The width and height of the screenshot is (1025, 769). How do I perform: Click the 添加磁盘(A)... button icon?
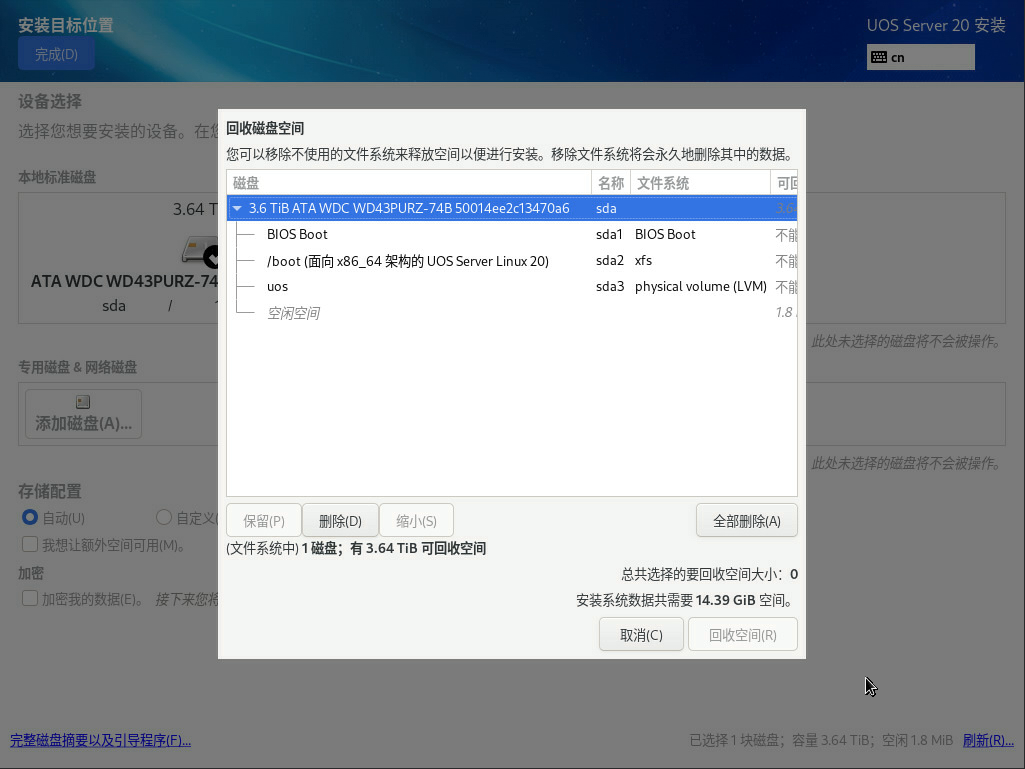83,402
